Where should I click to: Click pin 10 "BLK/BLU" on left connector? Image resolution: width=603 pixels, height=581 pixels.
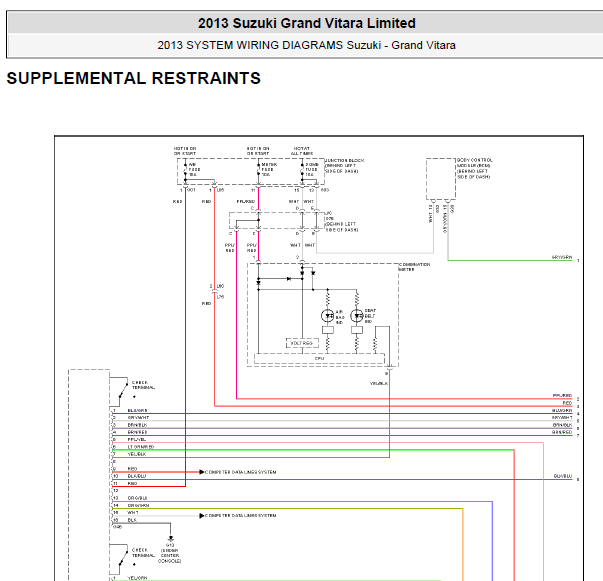(x=137, y=476)
